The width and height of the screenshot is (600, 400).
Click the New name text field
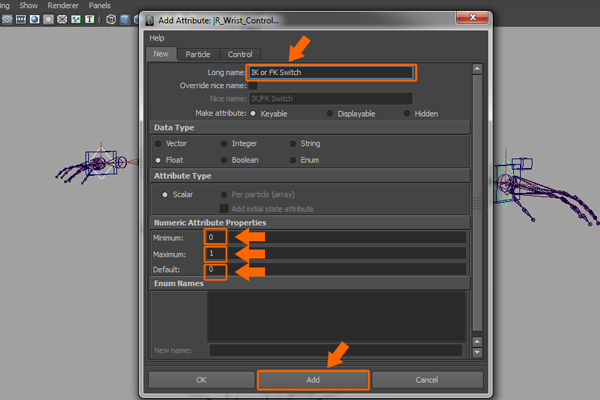tap(336, 350)
